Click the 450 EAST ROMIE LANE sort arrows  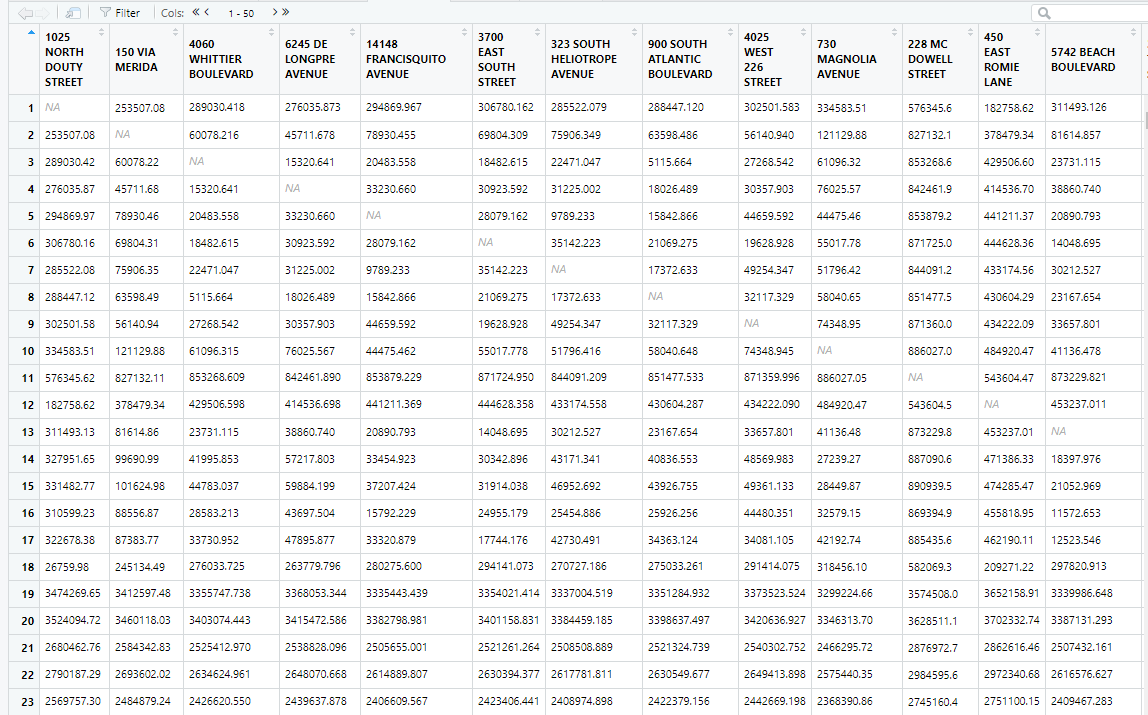[1037, 33]
